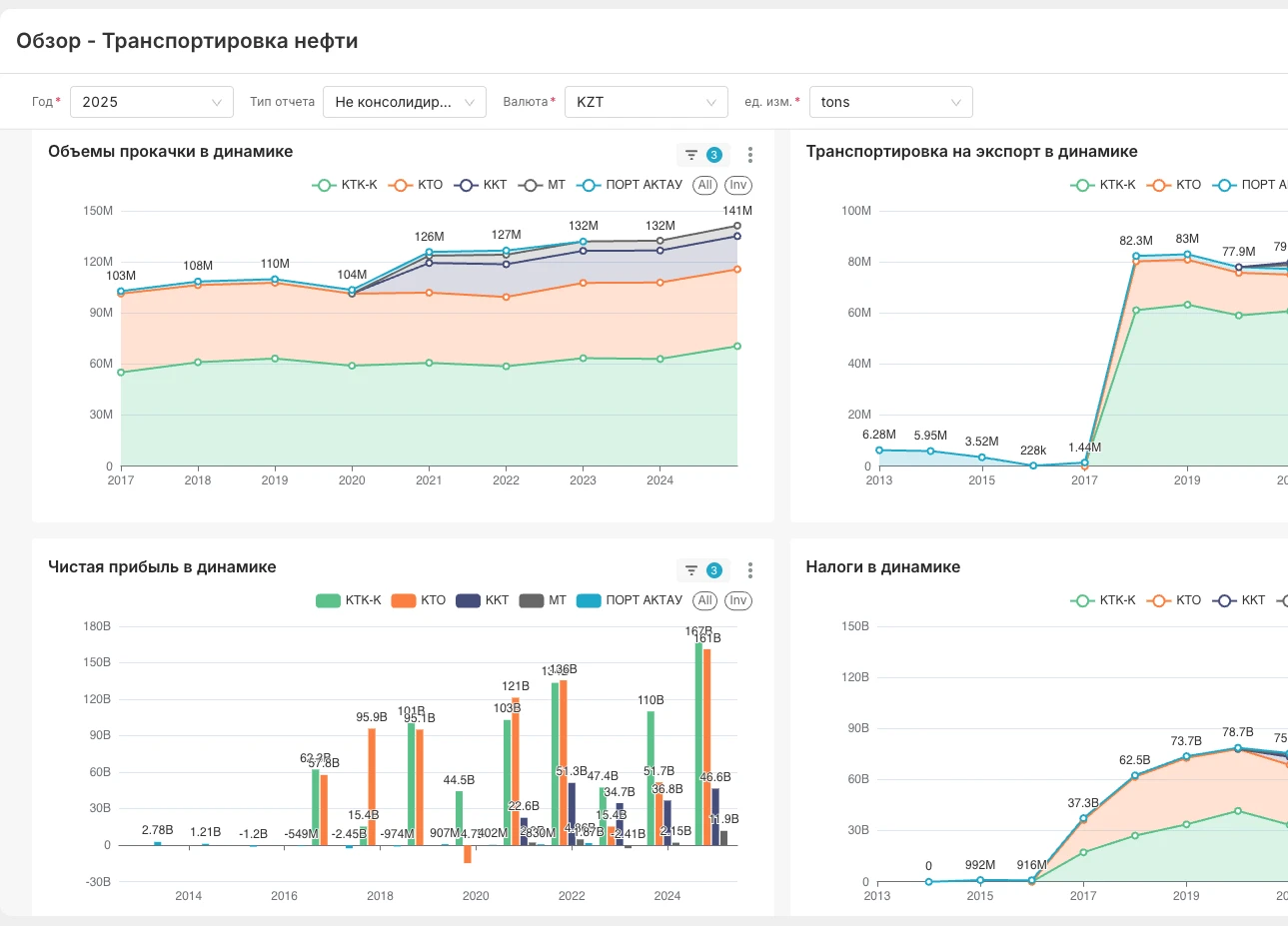
Task: Toggle МТ series in Объемы прокачки legend
Action: tap(543, 185)
